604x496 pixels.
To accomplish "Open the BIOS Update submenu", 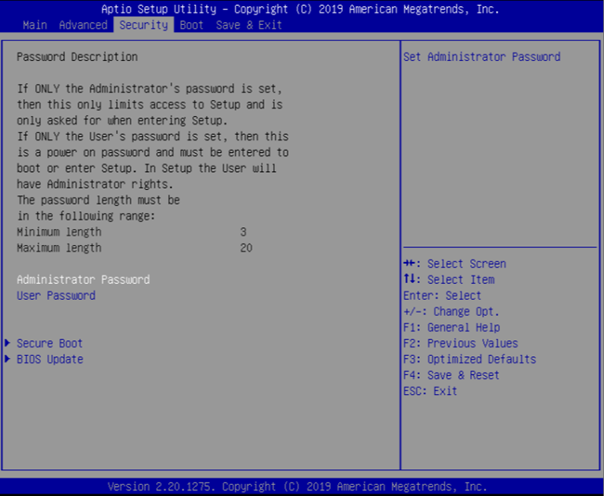I will click(50, 359).
